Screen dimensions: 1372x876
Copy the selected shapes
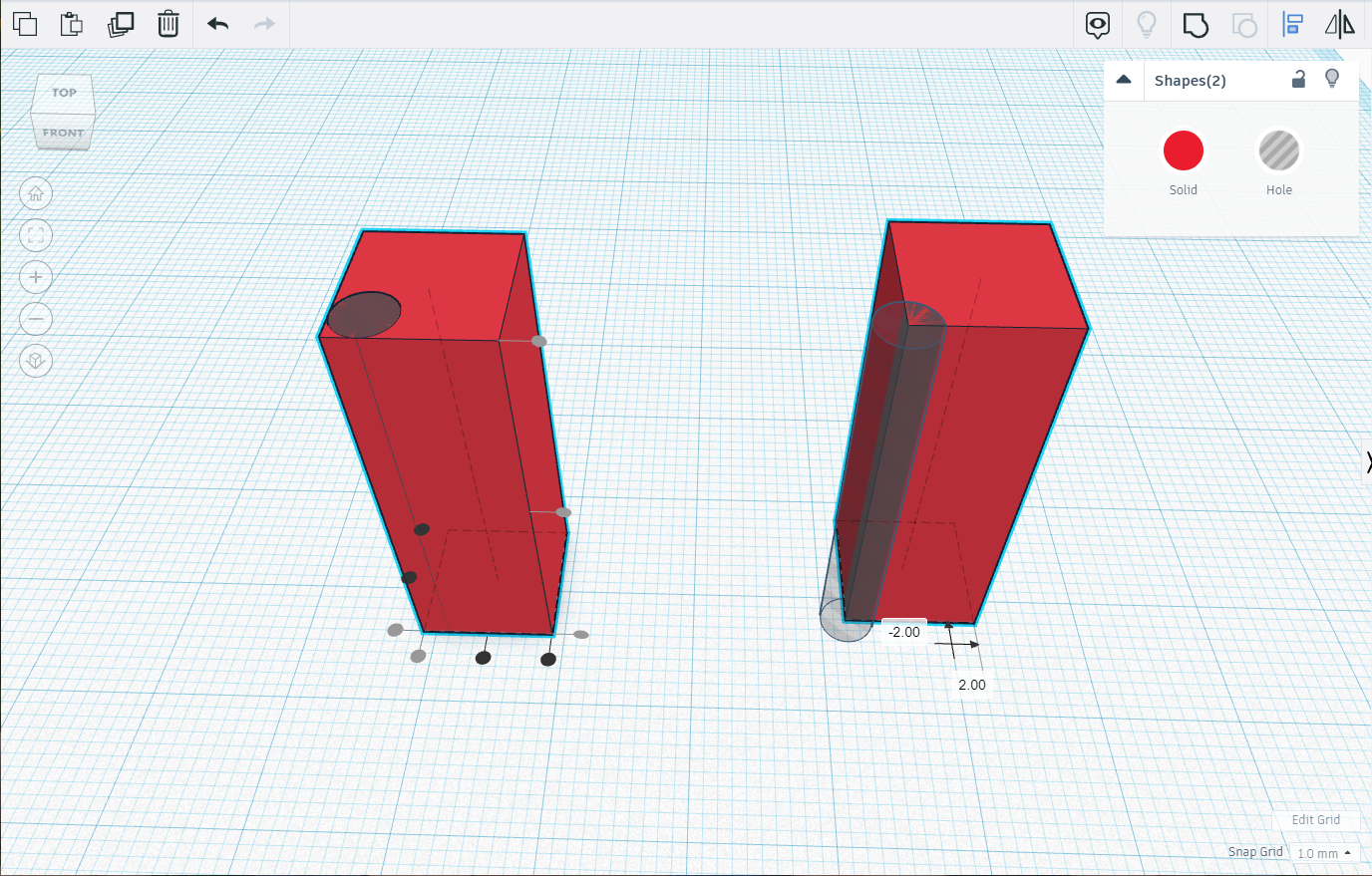(x=25, y=24)
